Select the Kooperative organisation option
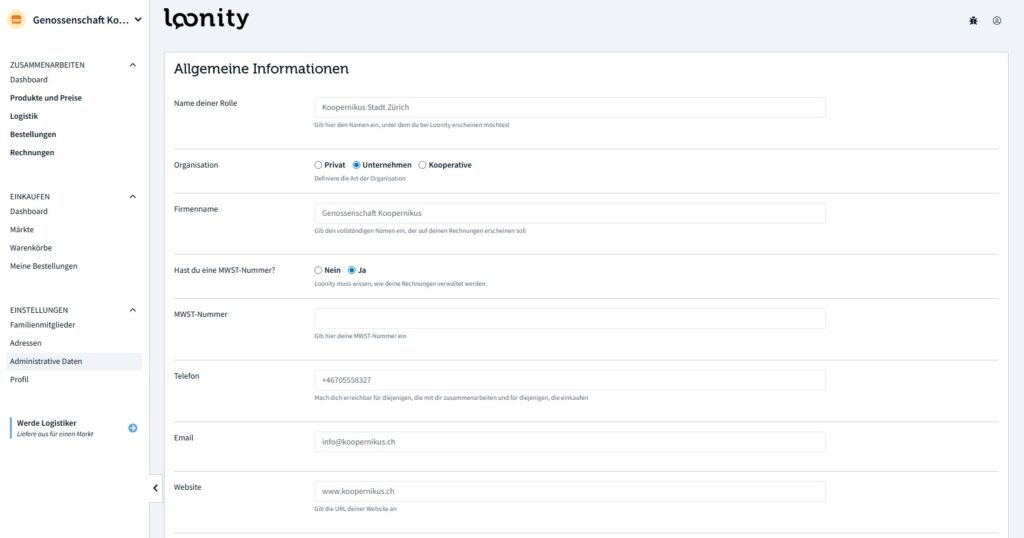Screen dimensions: 1024x538 pos(422,165)
